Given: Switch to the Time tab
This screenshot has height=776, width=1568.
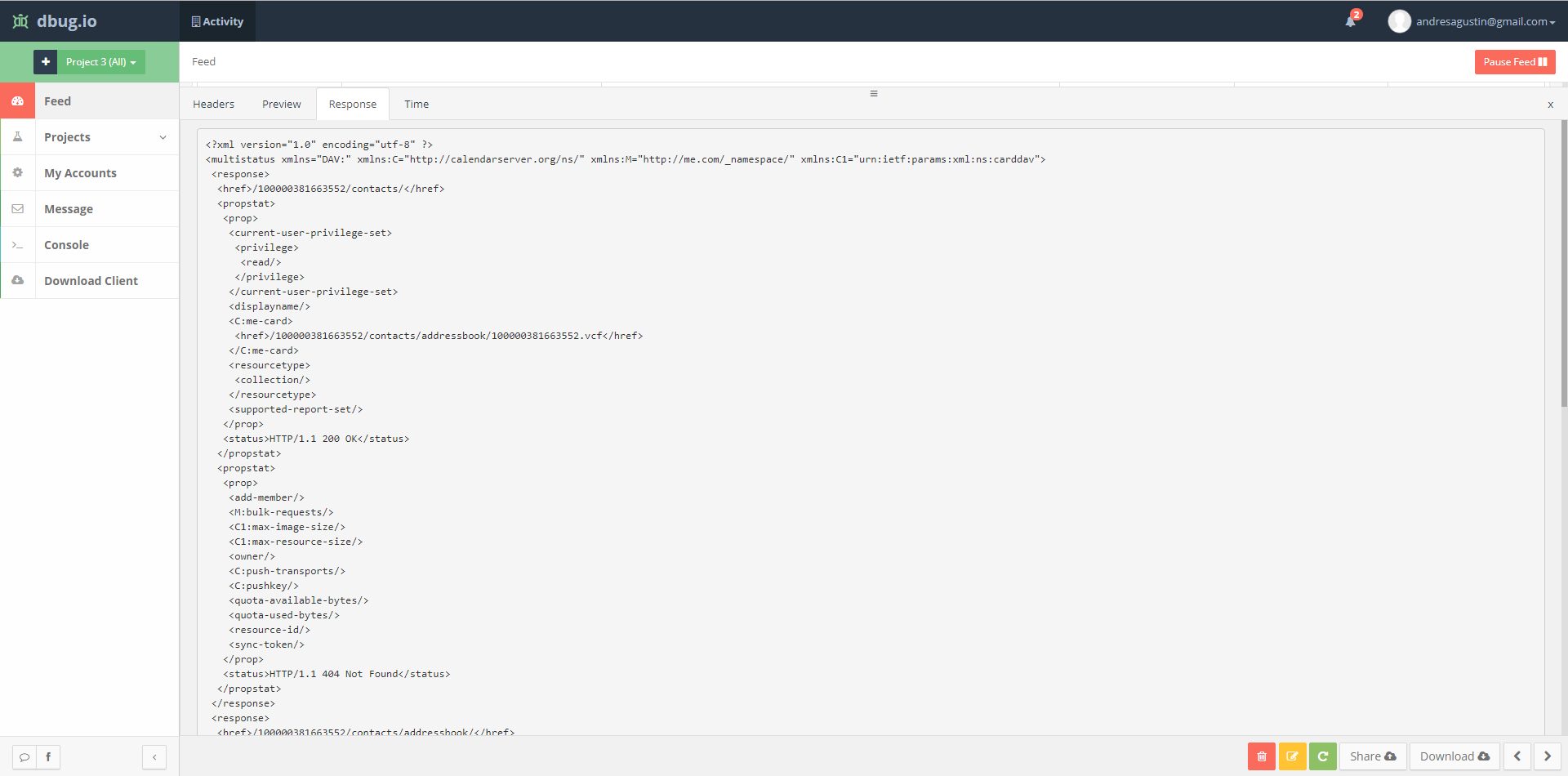Looking at the screenshot, I should (416, 105).
